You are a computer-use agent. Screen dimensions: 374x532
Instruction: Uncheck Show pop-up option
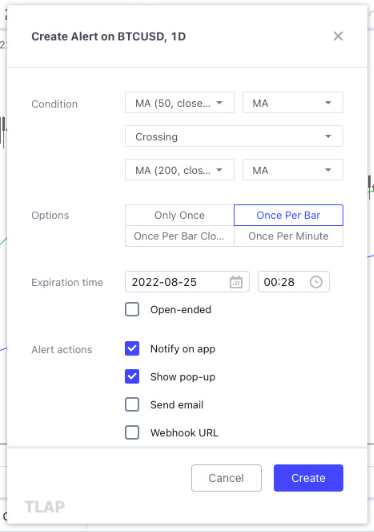132,376
